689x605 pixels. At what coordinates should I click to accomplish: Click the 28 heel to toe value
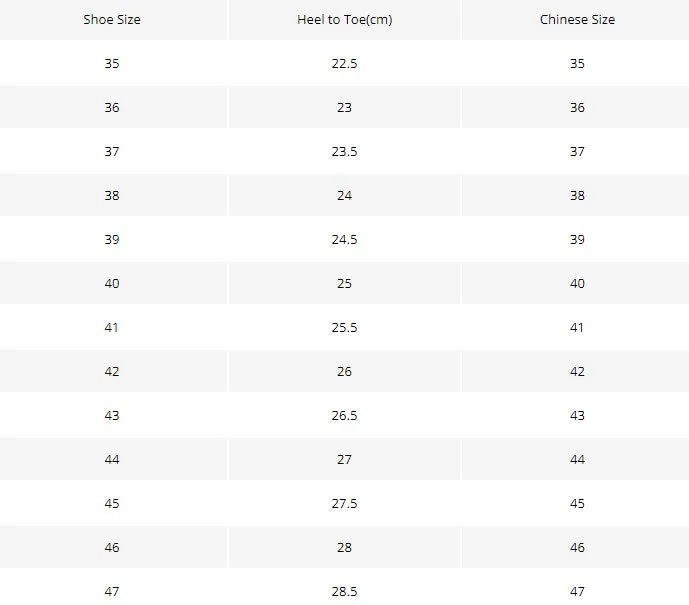[x=344, y=547]
